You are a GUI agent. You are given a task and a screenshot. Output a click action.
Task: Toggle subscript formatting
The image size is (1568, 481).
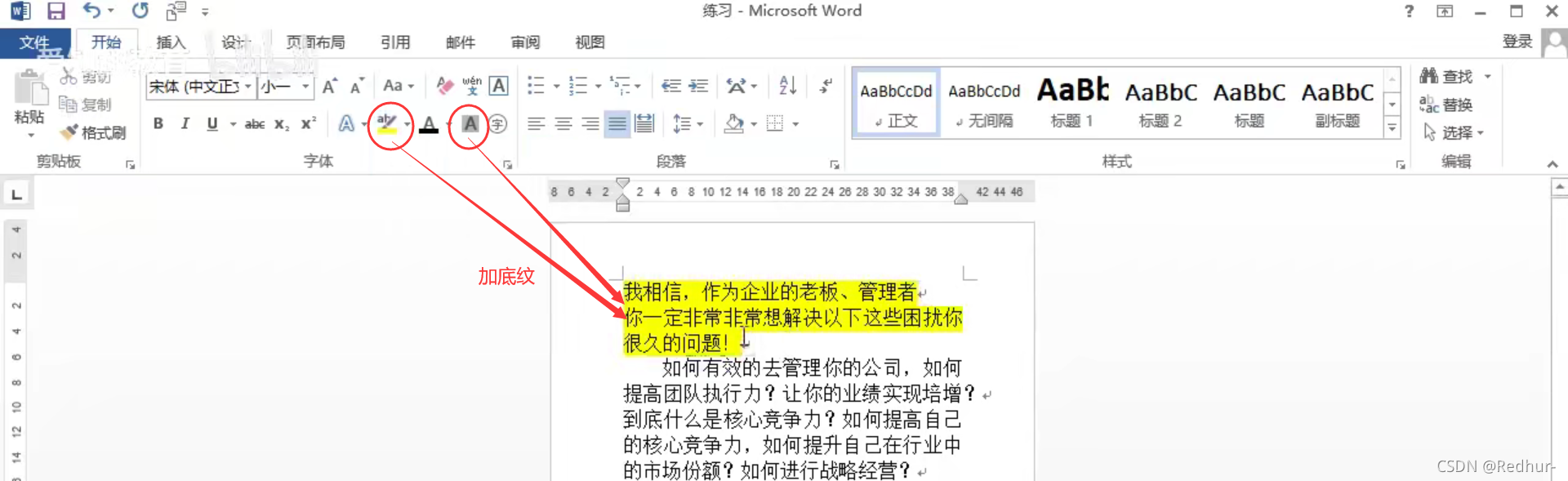tap(282, 124)
